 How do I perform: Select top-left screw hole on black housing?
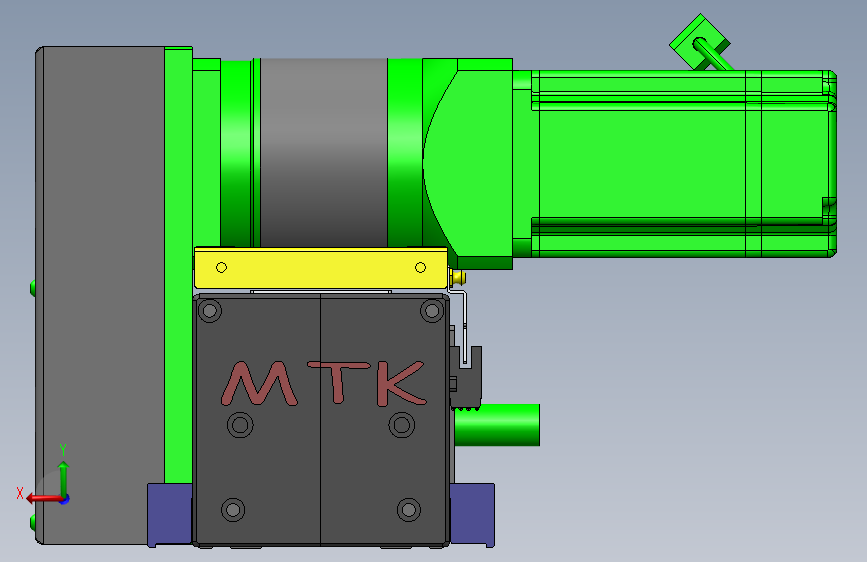210,311
